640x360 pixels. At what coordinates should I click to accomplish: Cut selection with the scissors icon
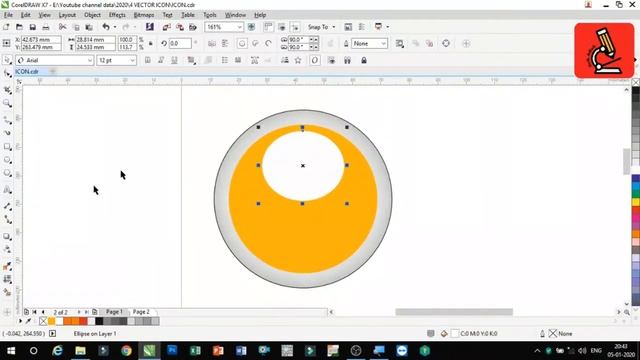[62, 27]
